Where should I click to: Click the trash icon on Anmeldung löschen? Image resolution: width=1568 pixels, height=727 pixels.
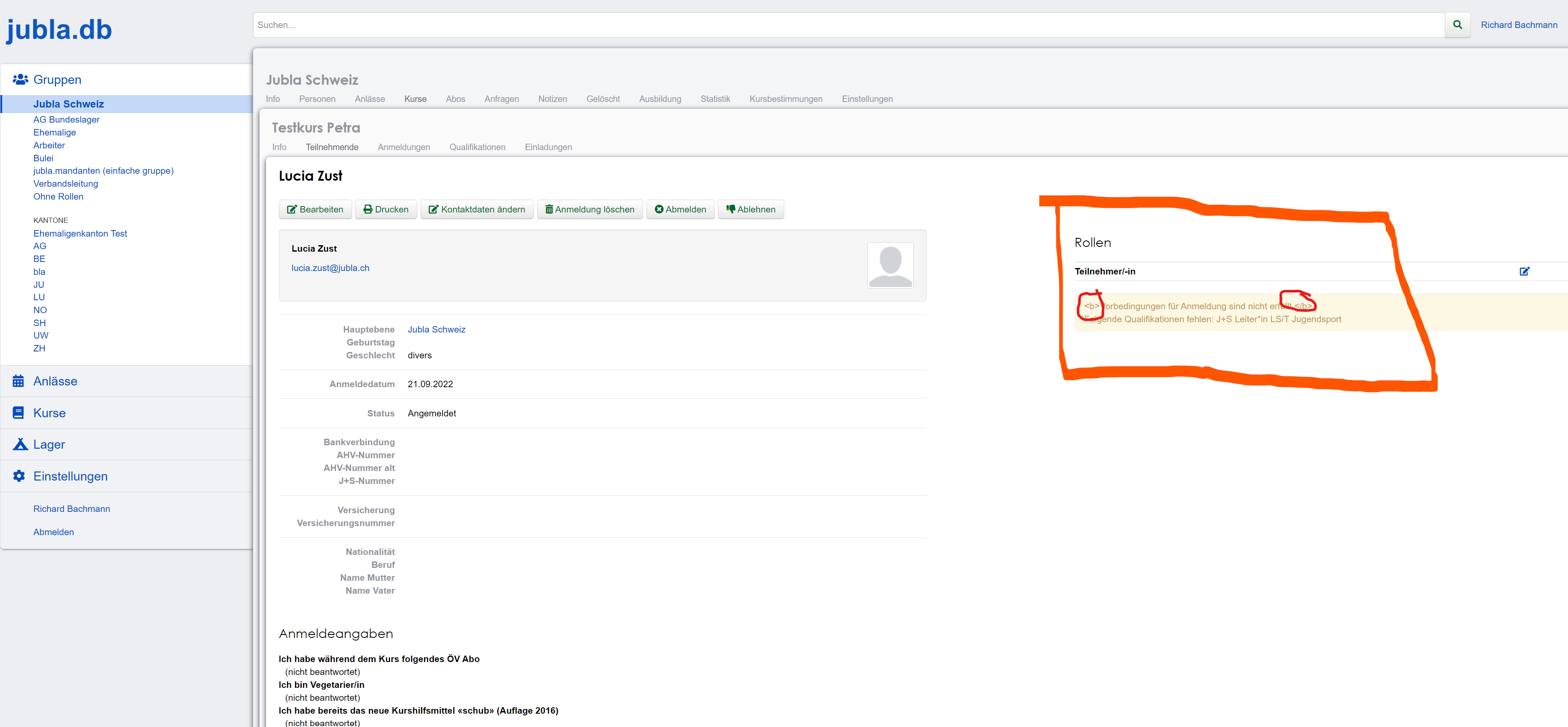(548, 209)
